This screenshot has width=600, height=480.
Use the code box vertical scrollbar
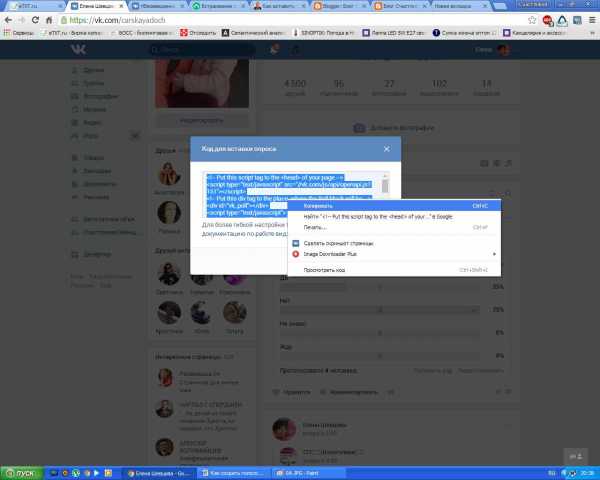pyautogui.click(x=385, y=186)
